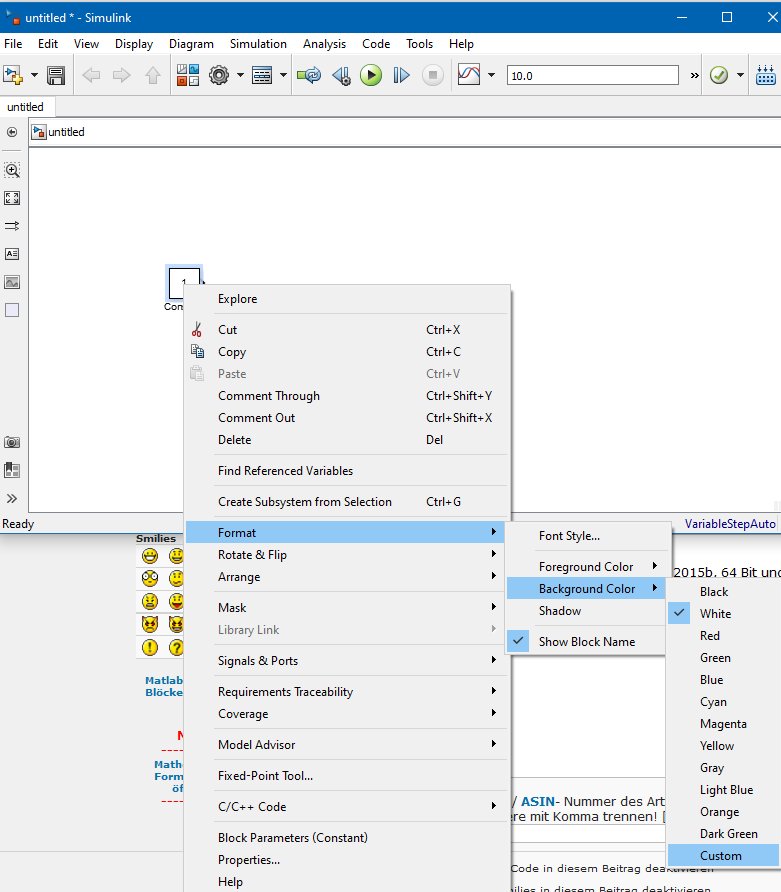Click the green Run simulation button
Image resolution: width=781 pixels, height=892 pixels.
(x=371, y=75)
